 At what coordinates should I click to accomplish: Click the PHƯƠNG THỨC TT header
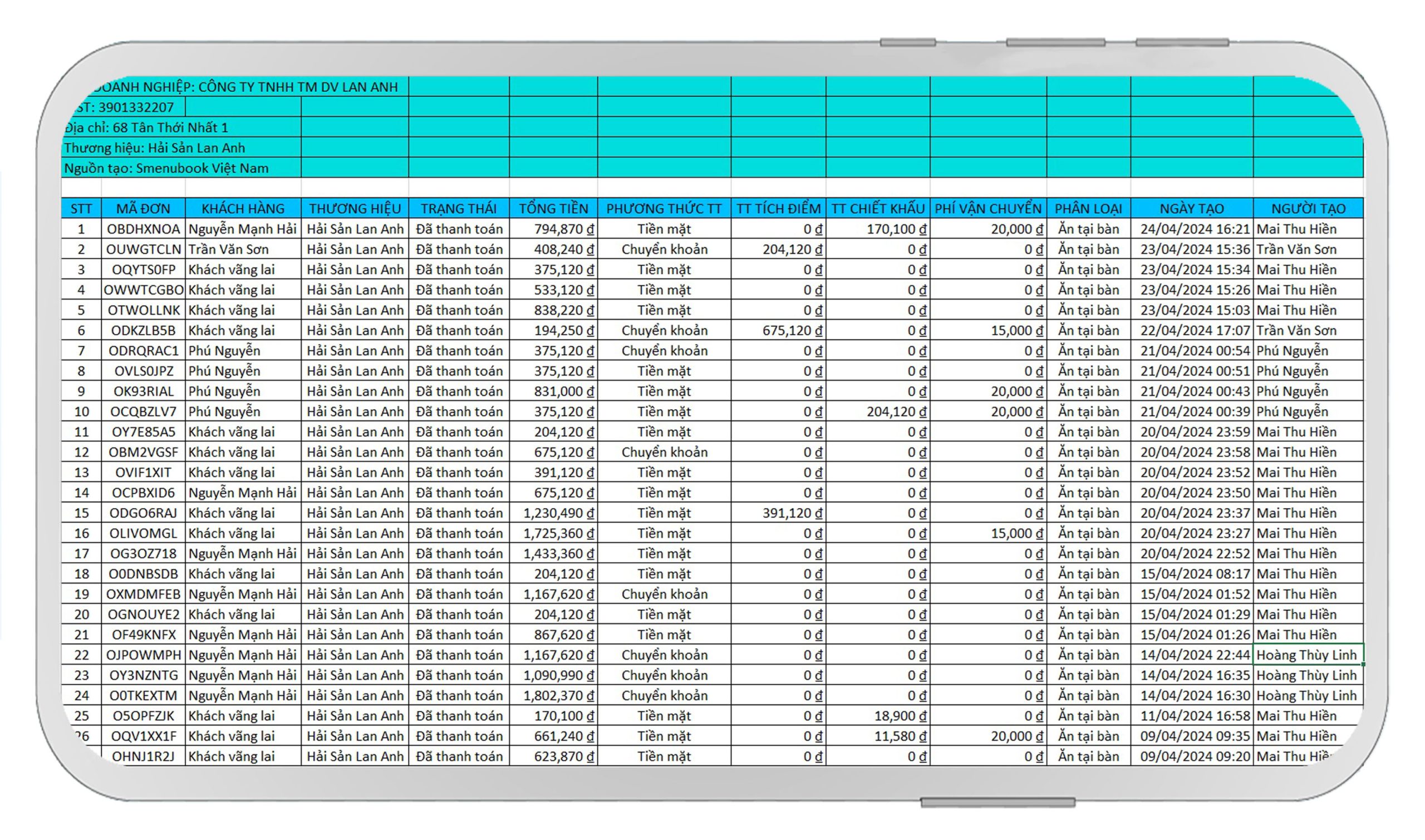coord(664,208)
